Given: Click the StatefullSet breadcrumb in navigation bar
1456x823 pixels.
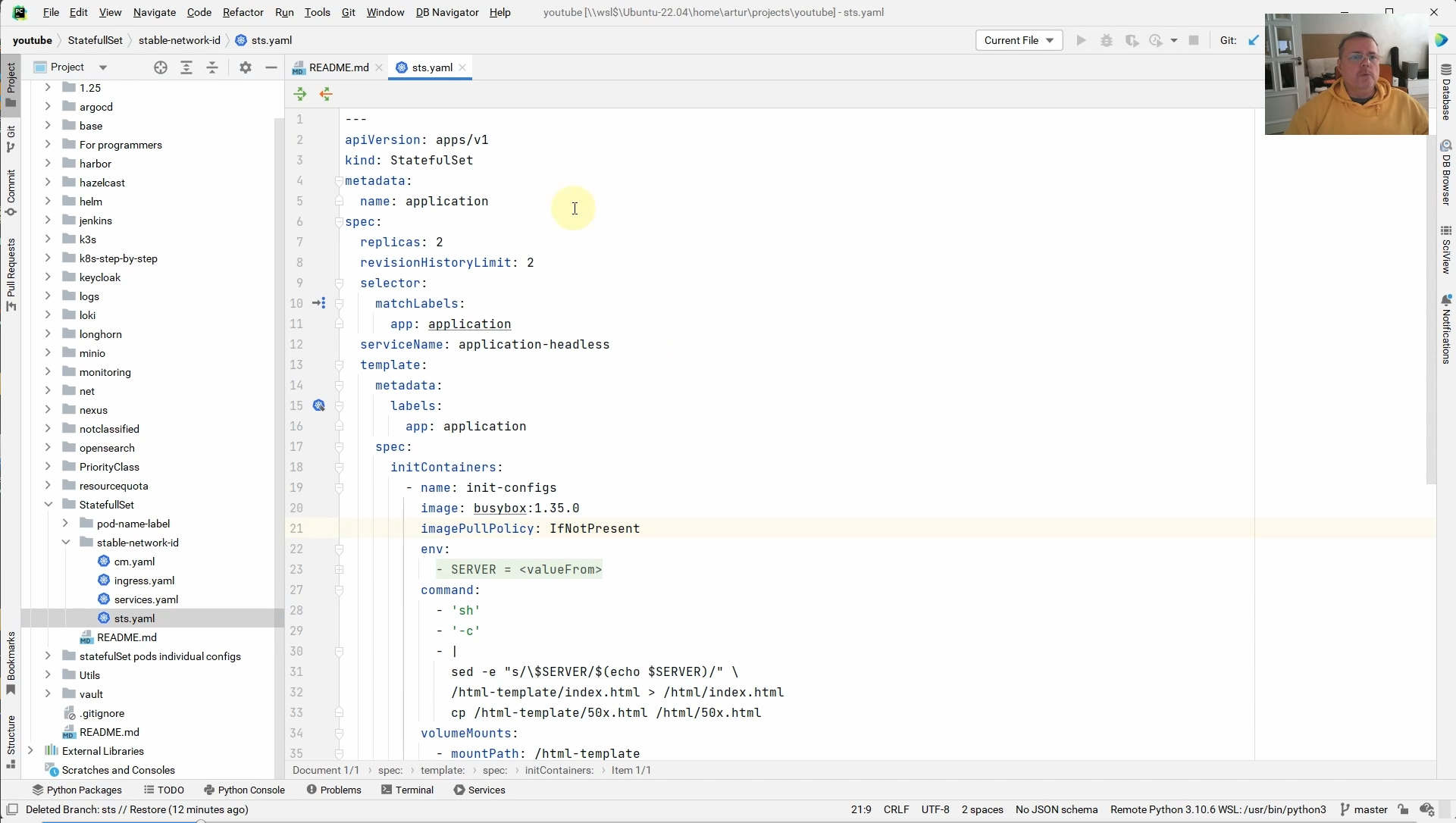Looking at the screenshot, I should [95, 40].
